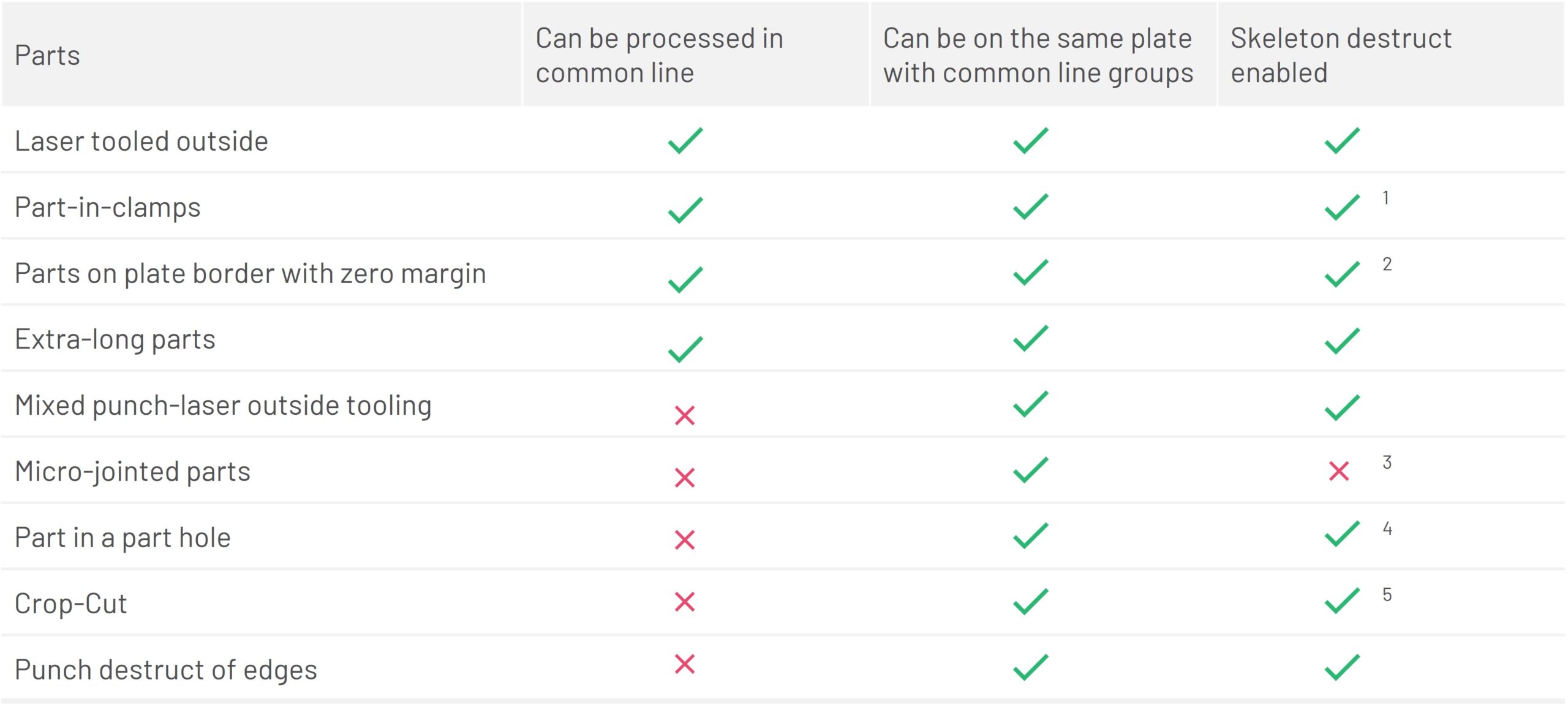The height and width of the screenshot is (704, 1568).
Task: Click red cross for Punch destruct of edges
Action: pos(684,664)
